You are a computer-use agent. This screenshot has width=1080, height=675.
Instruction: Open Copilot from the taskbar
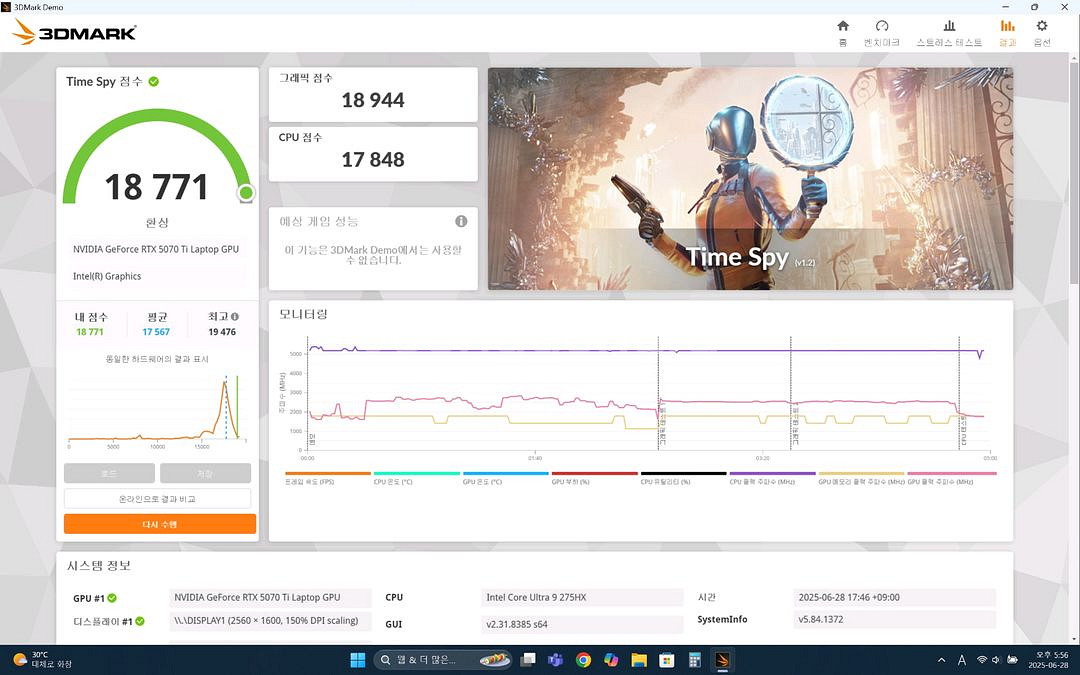pos(611,660)
